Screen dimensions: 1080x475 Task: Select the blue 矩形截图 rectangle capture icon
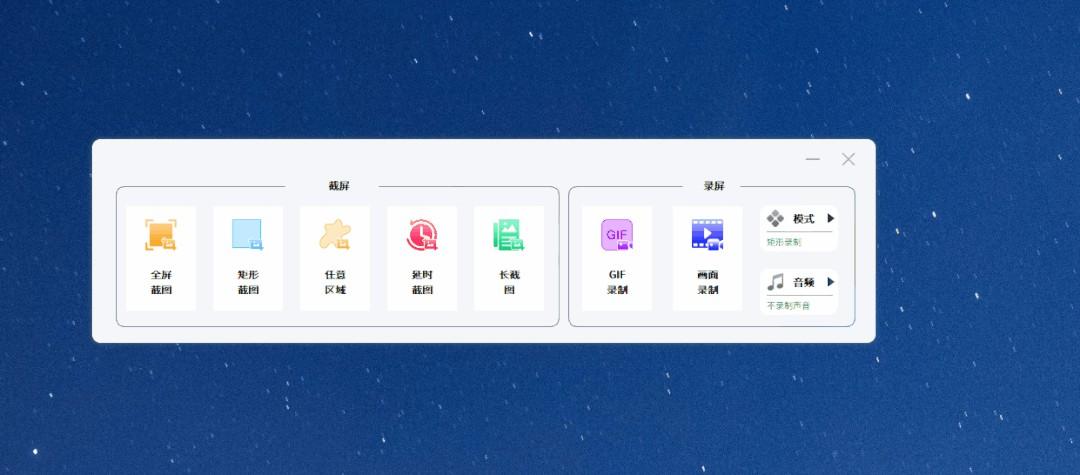tap(247, 235)
